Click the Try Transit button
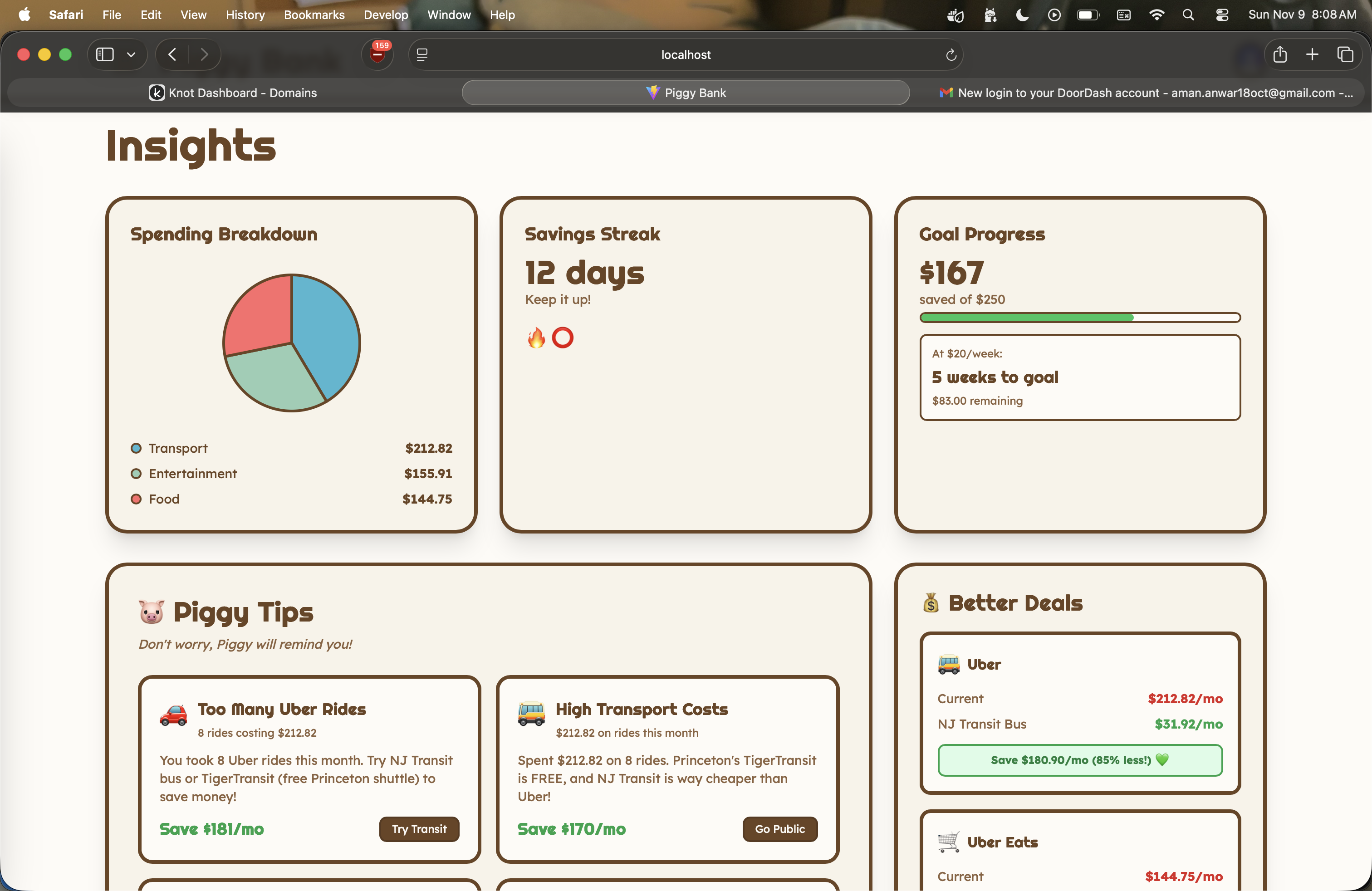This screenshot has width=1372, height=891. click(x=419, y=829)
